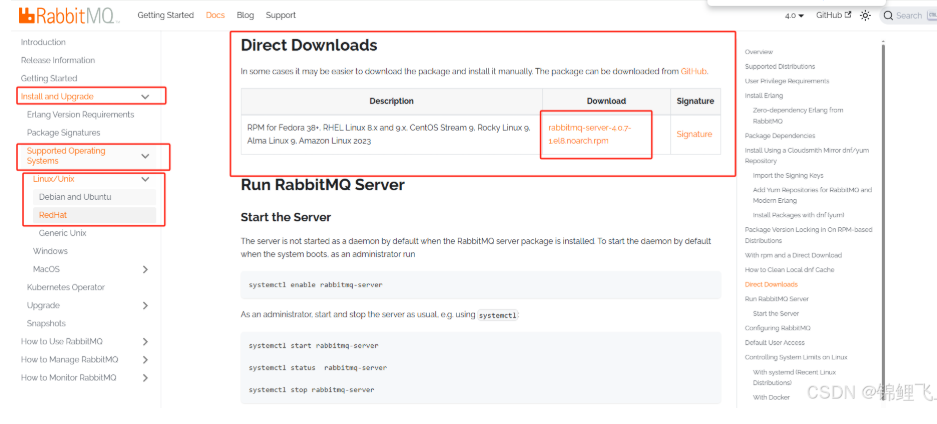Jump to How to Clean Local dnf Cache
Screen dimensions: 937x424
(x=789, y=269)
